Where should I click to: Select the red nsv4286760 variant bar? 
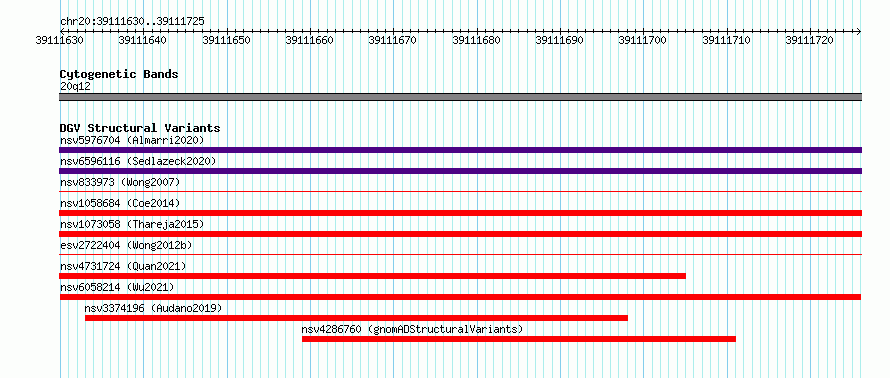pos(519,339)
